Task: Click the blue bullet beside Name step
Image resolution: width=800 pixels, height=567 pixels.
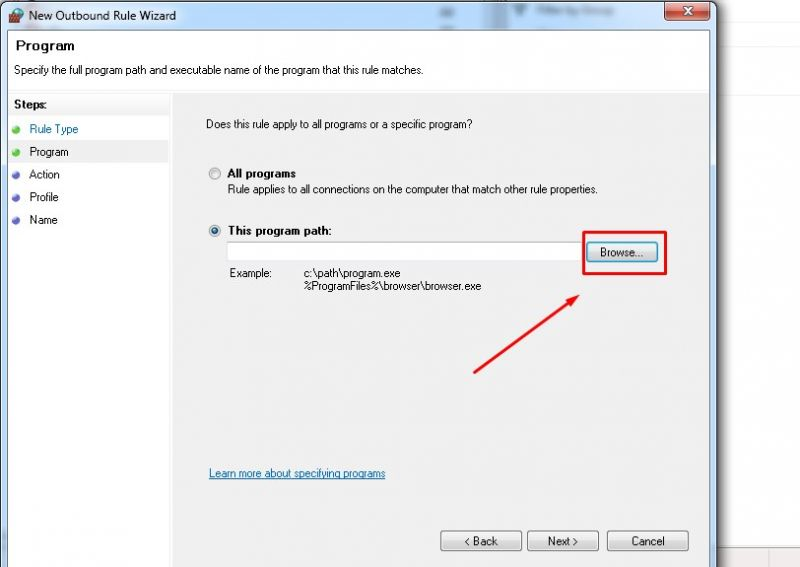Action: pos(16,220)
